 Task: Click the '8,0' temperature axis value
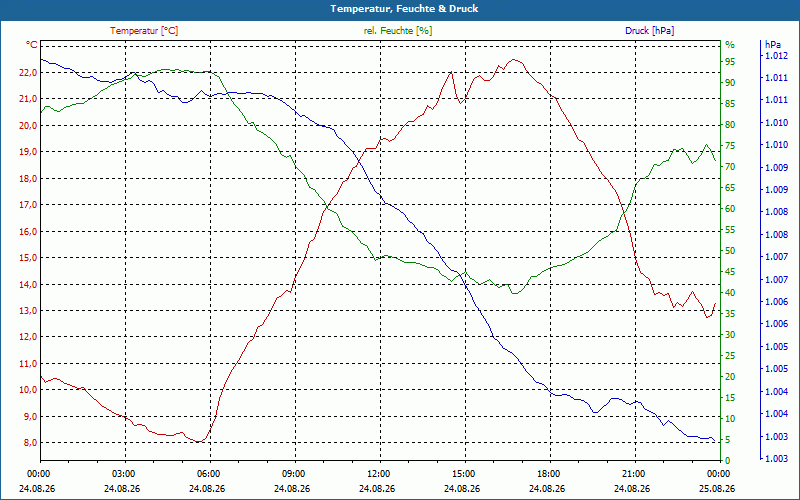point(30,443)
